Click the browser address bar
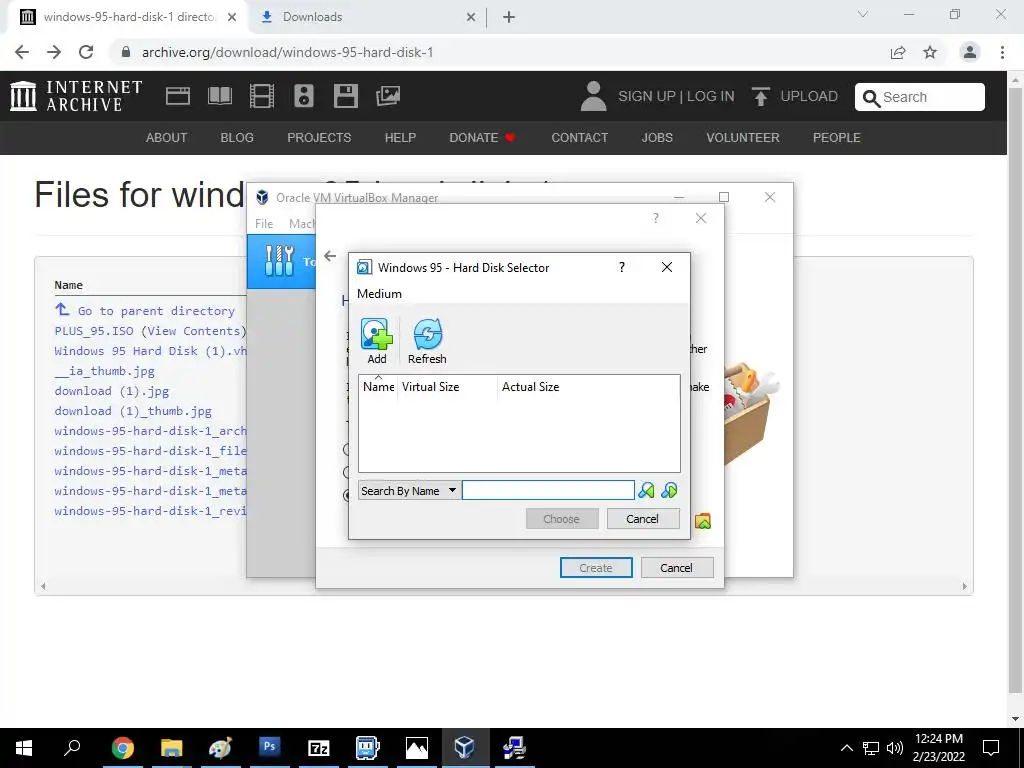The height and width of the screenshot is (768, 1024). point(498,52)
